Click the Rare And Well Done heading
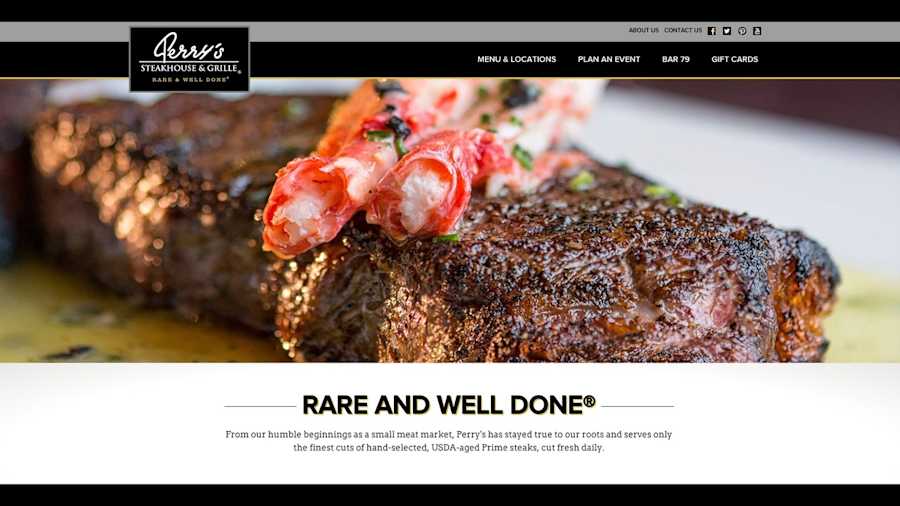 [x=449, y=405]
